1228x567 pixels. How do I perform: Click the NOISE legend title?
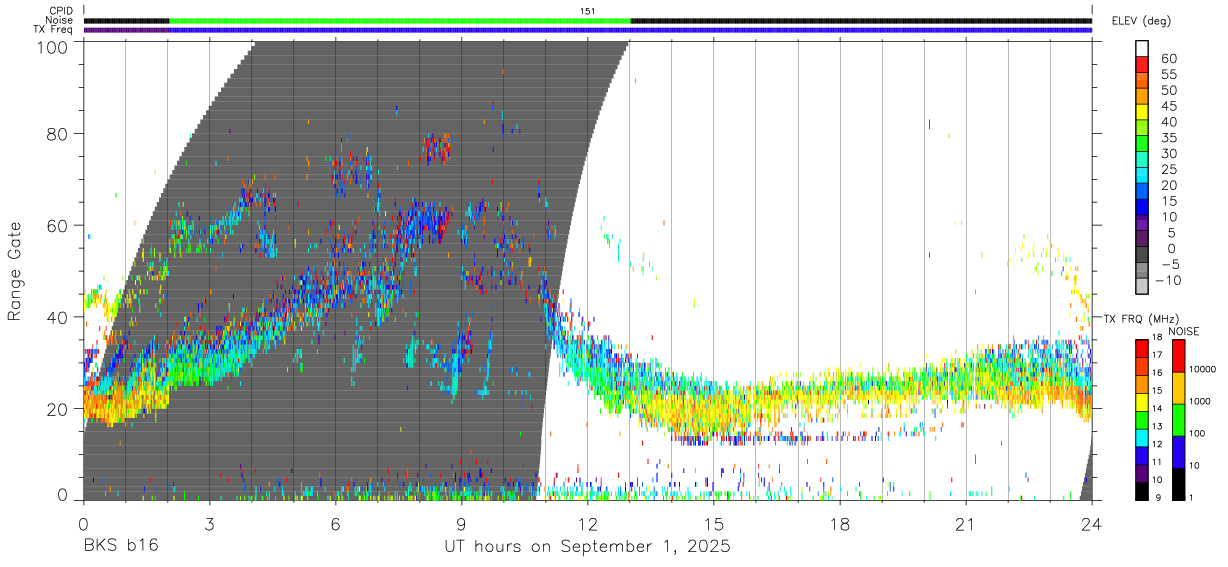(x=1183, y=331)
